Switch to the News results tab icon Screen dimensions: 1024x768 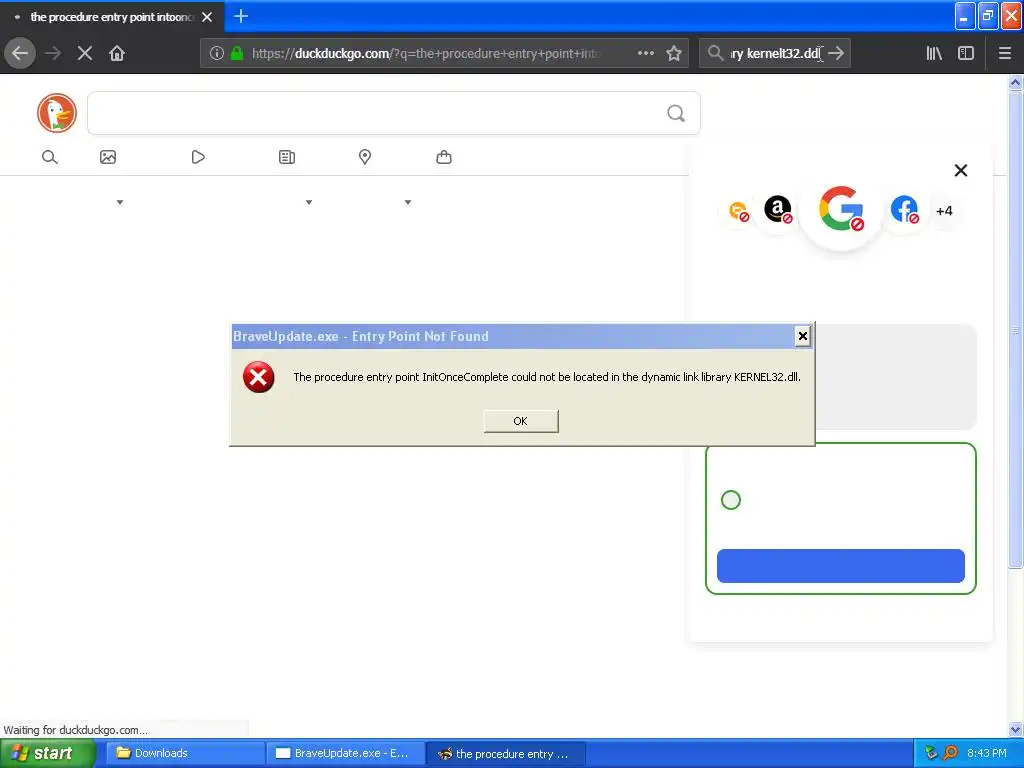tap(287, 157)
